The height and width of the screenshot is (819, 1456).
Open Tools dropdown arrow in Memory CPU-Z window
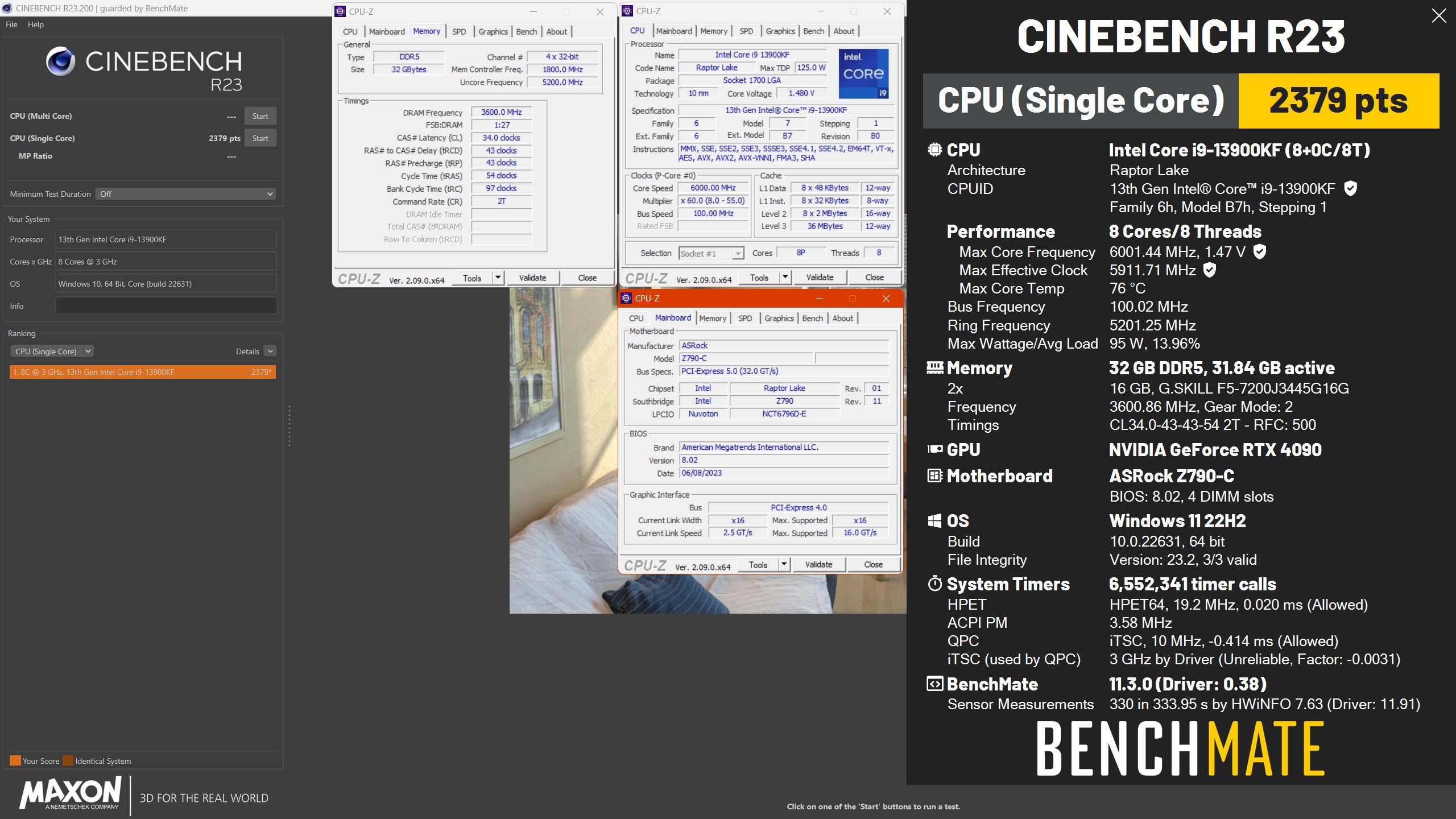[498, 278]
